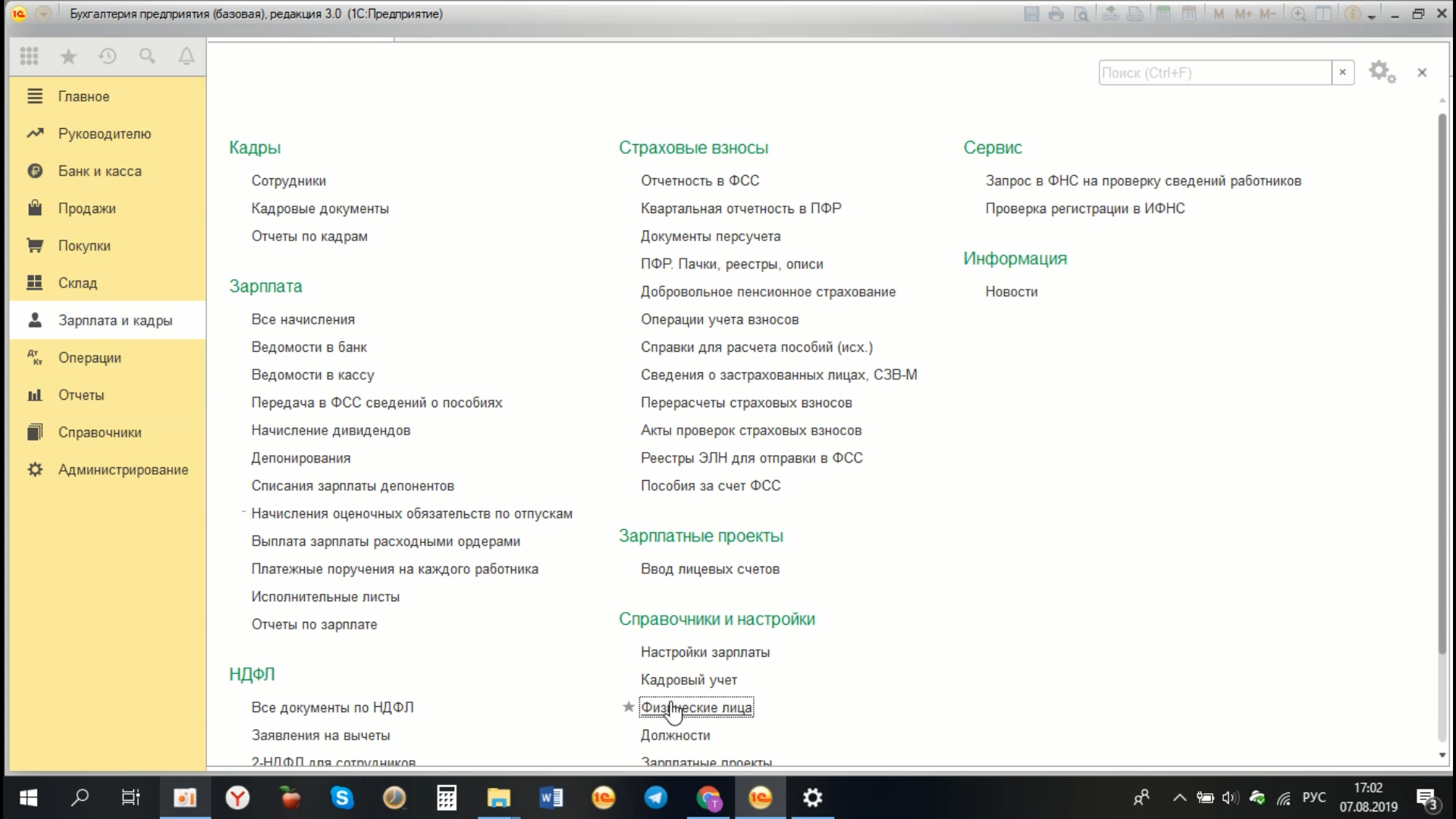Viewport: 1456px width, 819px height.
Task: Open Физические лица in Справочники
Action: (697, 707)
